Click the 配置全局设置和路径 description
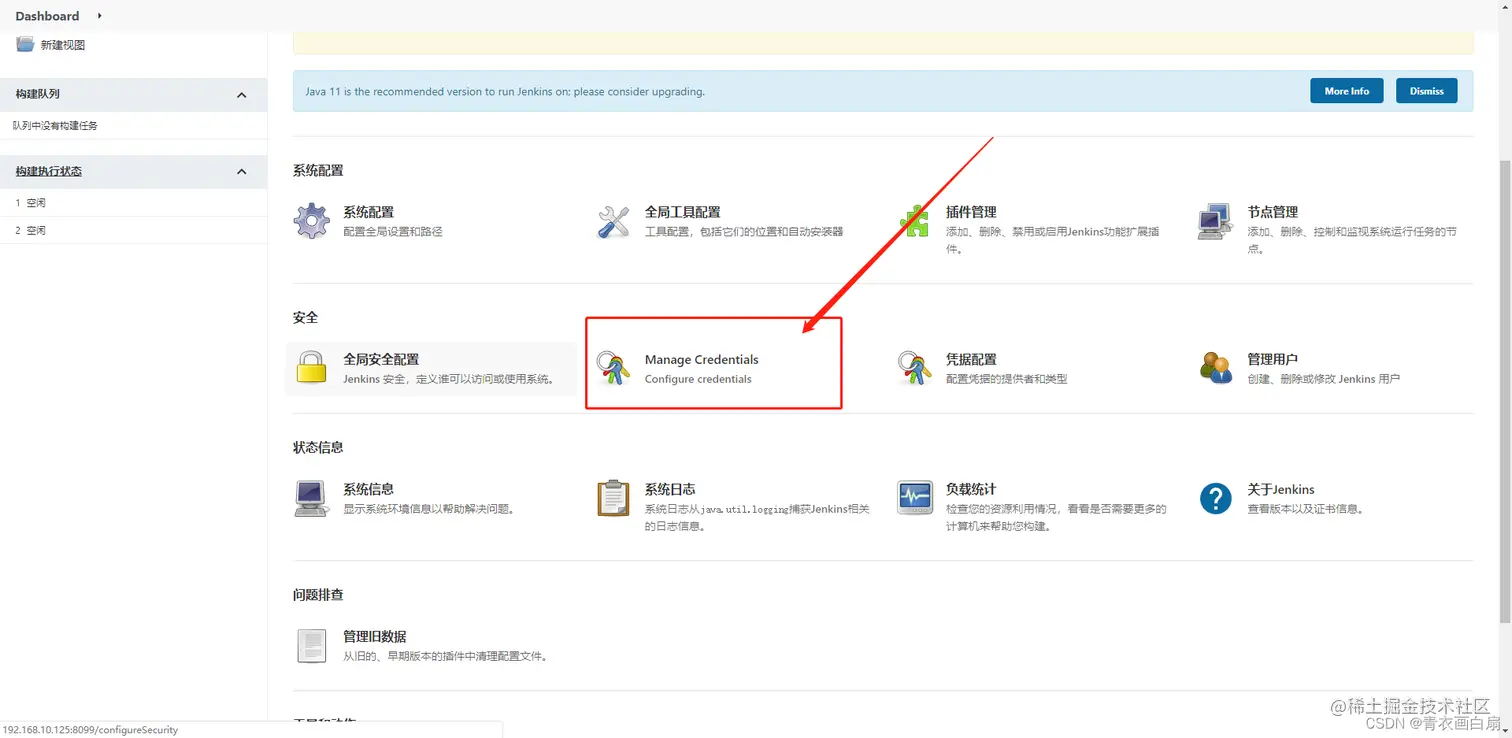Screen dimensions: 1512x738 [392, 231]
